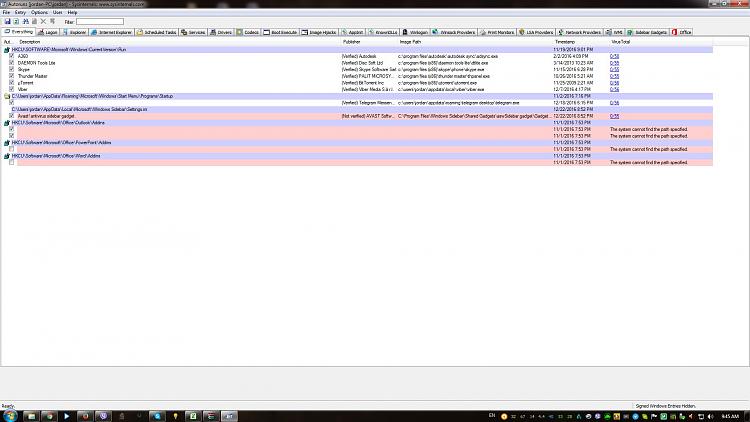This screenshot has width=750, height=422.
Task: Open Excel from the taskbar
Action: tap(193, 416)
